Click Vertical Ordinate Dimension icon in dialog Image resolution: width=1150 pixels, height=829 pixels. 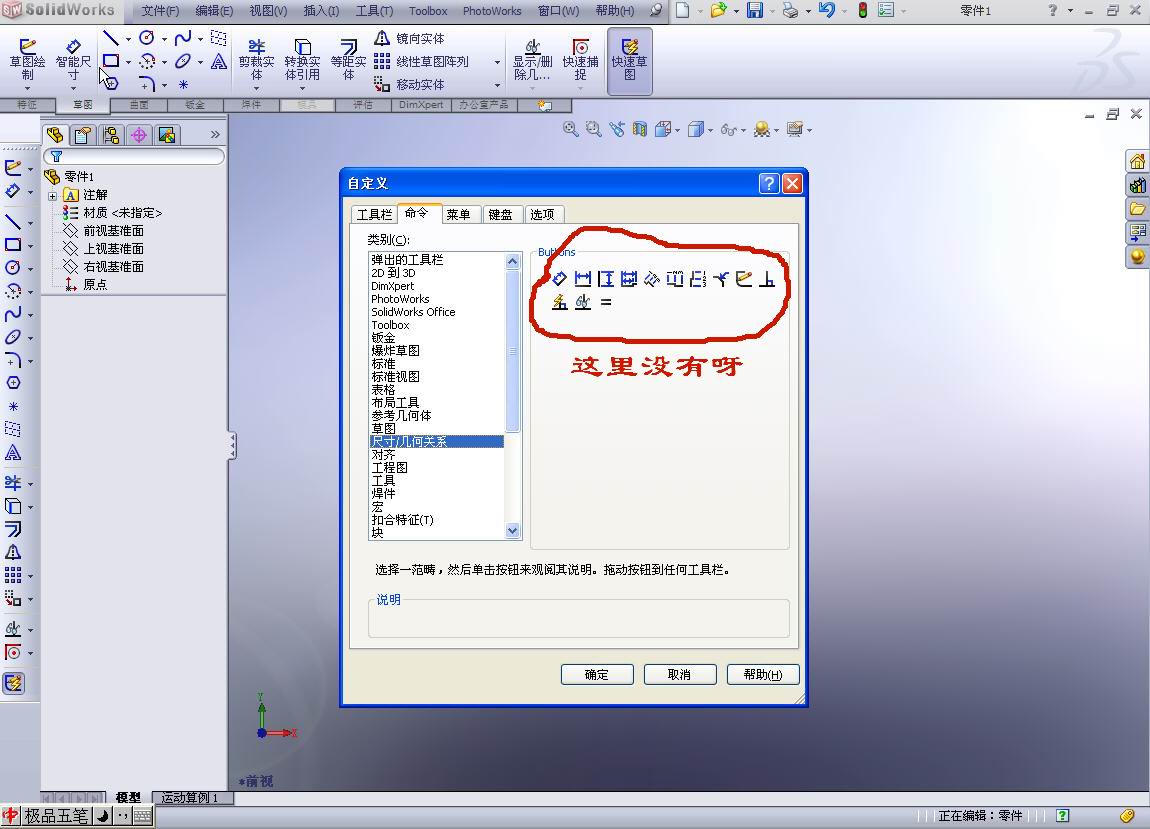point(697,279)
